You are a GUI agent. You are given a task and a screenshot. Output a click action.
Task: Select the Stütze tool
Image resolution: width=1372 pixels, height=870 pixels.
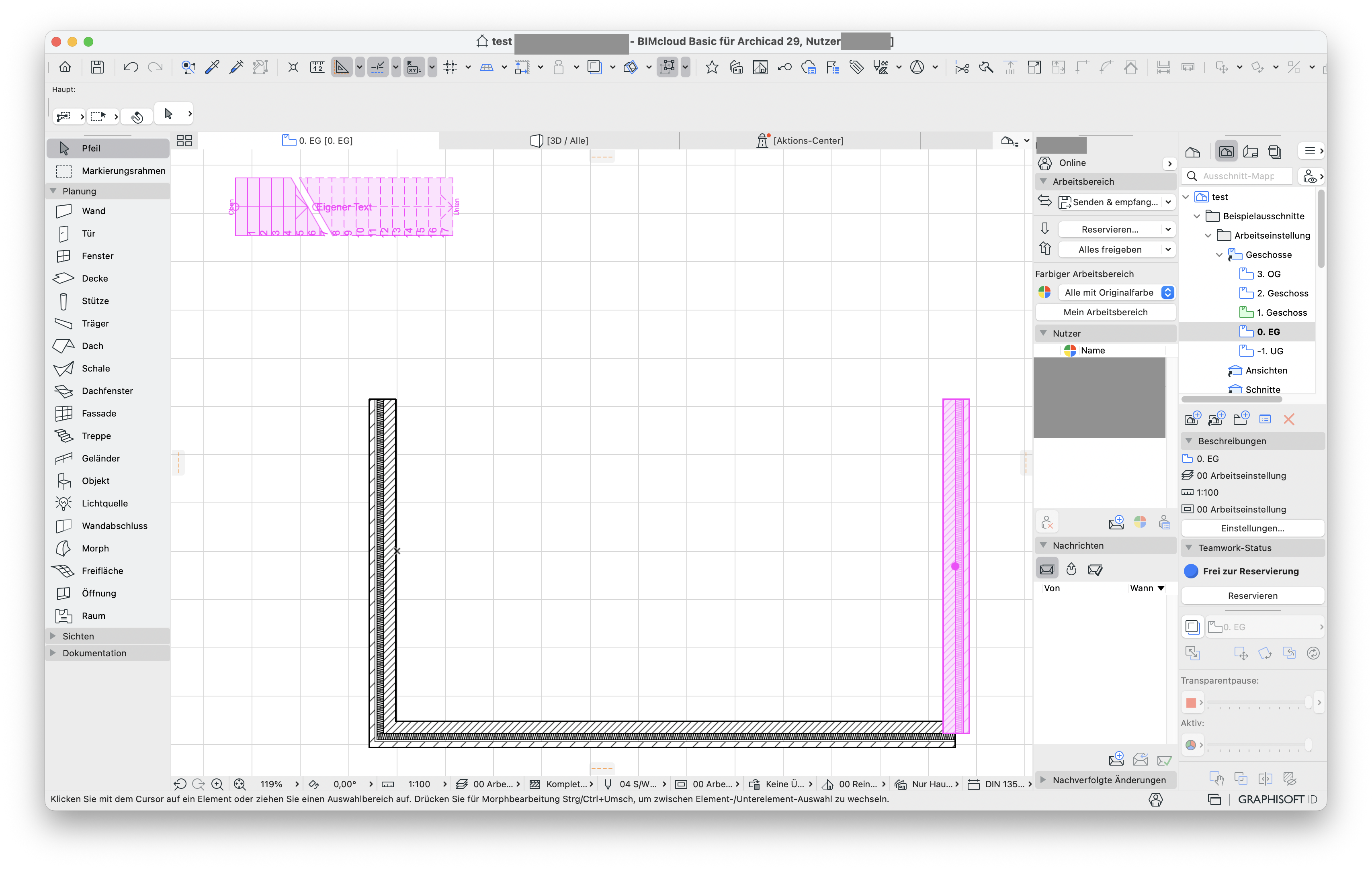(x=108, y=300)
